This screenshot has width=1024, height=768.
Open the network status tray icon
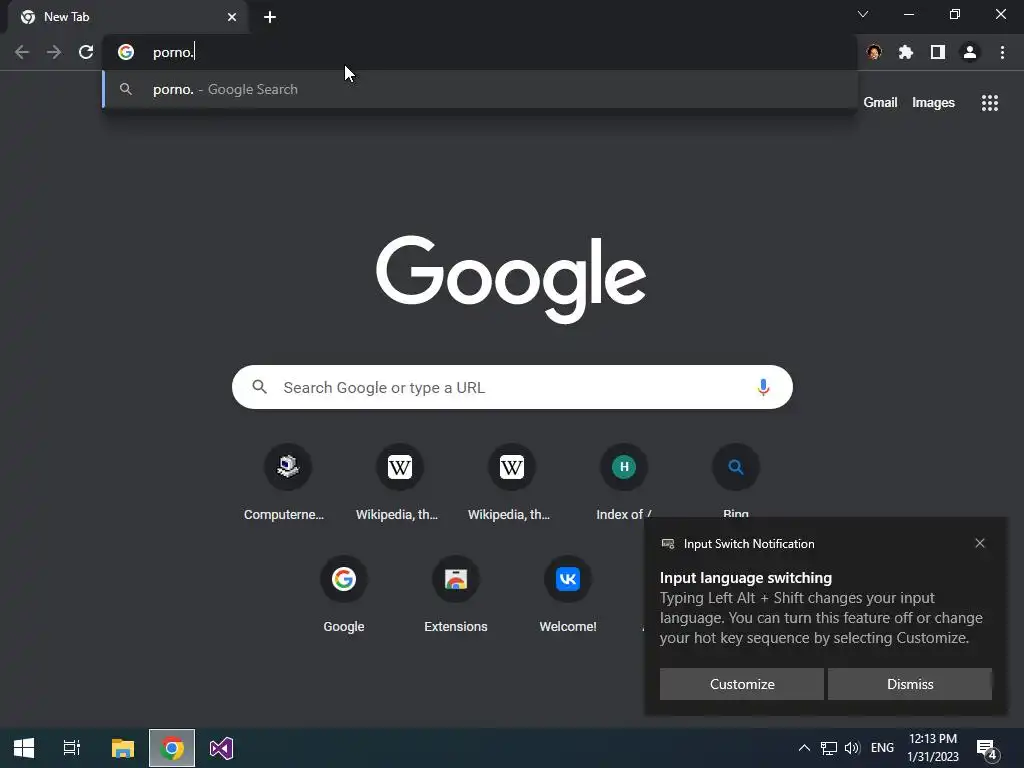click(x=829, y=748)
